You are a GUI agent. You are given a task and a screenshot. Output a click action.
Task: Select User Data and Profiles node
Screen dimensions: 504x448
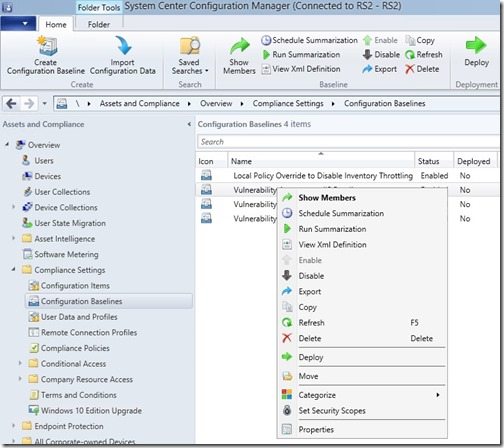[x=79, y=317]
